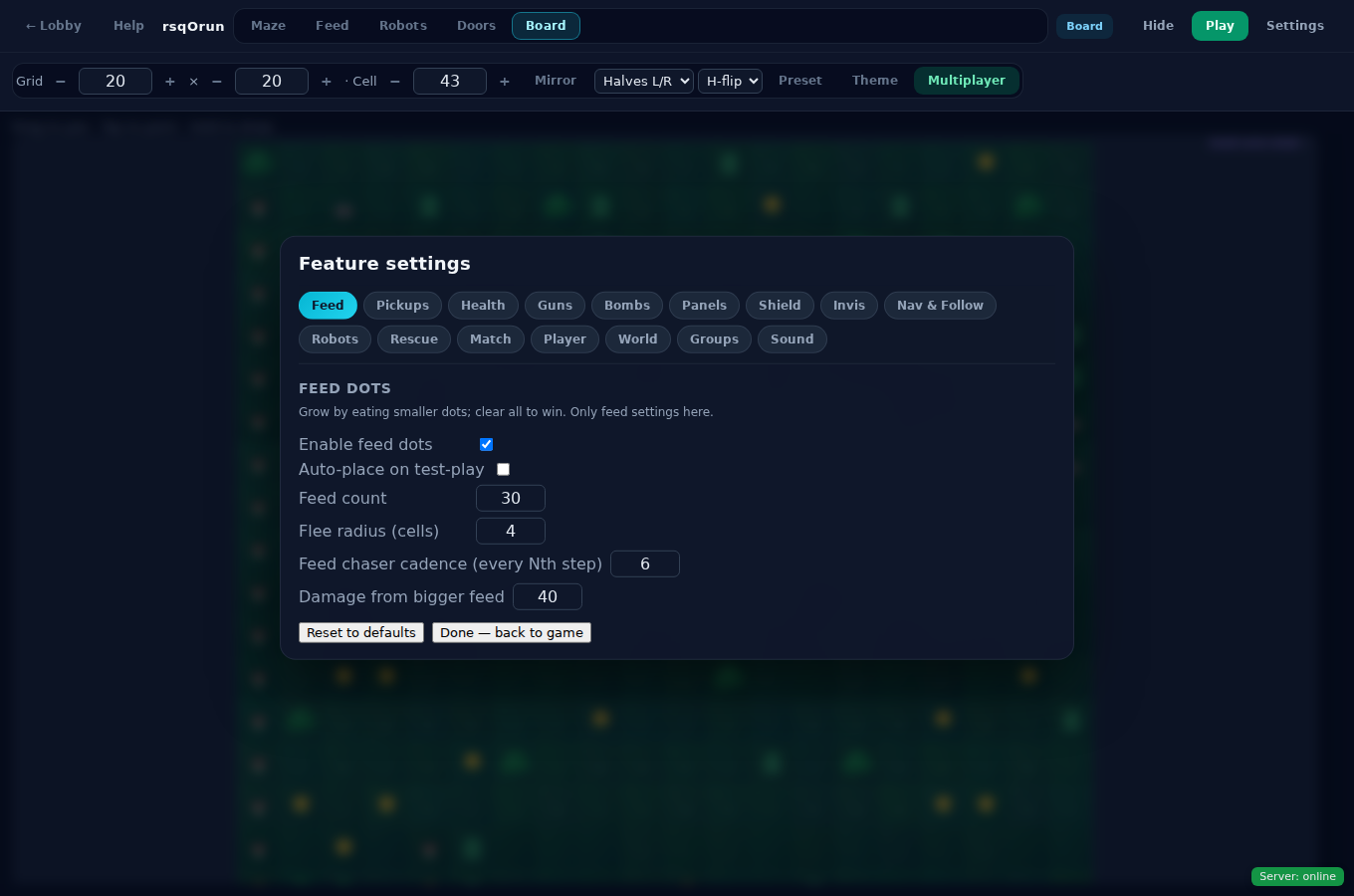This screenshot has width=1354, height=896.
Task: Click the green Play button
Action: pyautogui.click(x=1220, y=26)
